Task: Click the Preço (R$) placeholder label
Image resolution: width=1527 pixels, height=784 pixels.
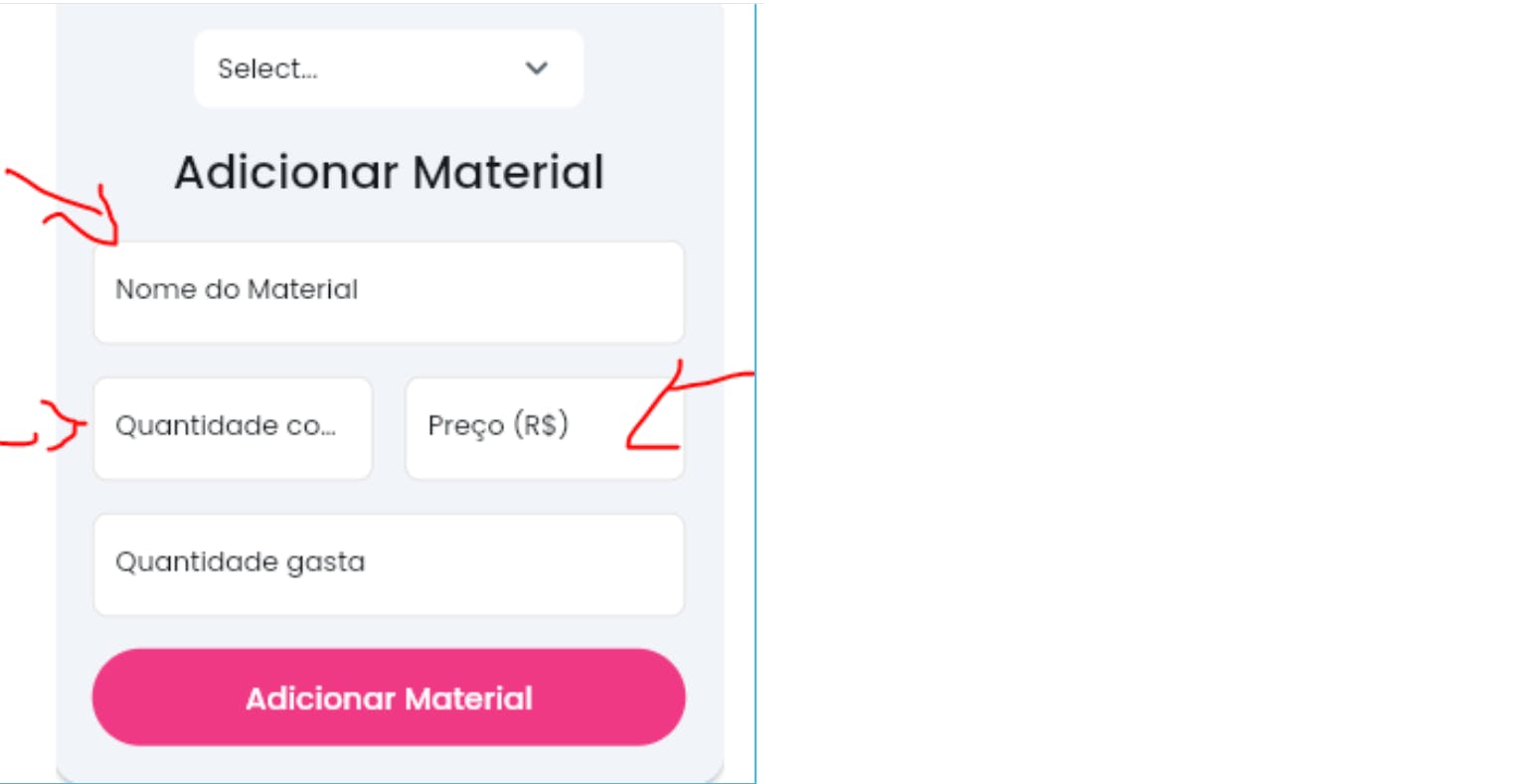Action: (x=497, y=425)
